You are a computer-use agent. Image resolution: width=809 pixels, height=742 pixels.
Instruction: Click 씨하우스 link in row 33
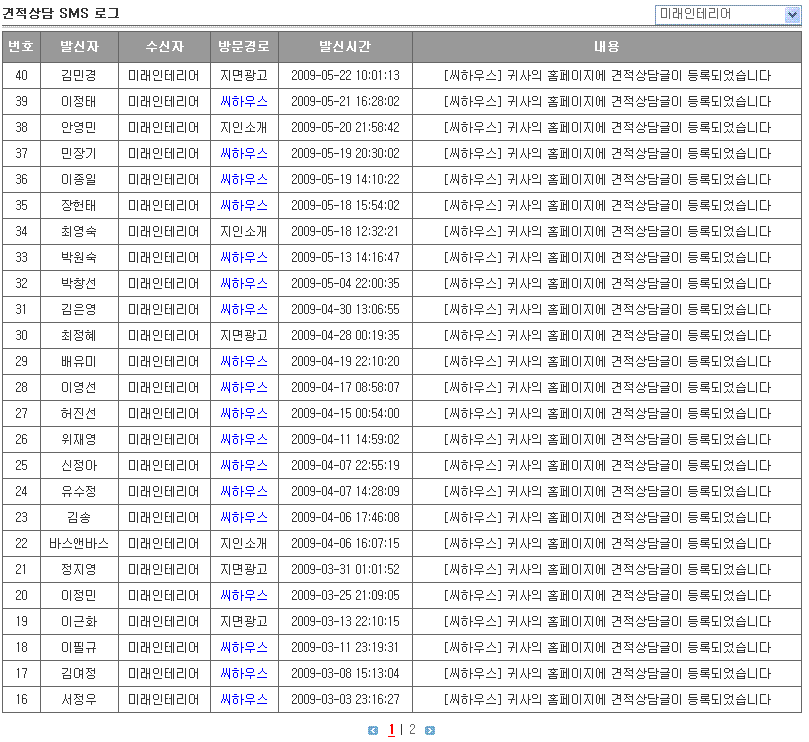click(244, 257)
